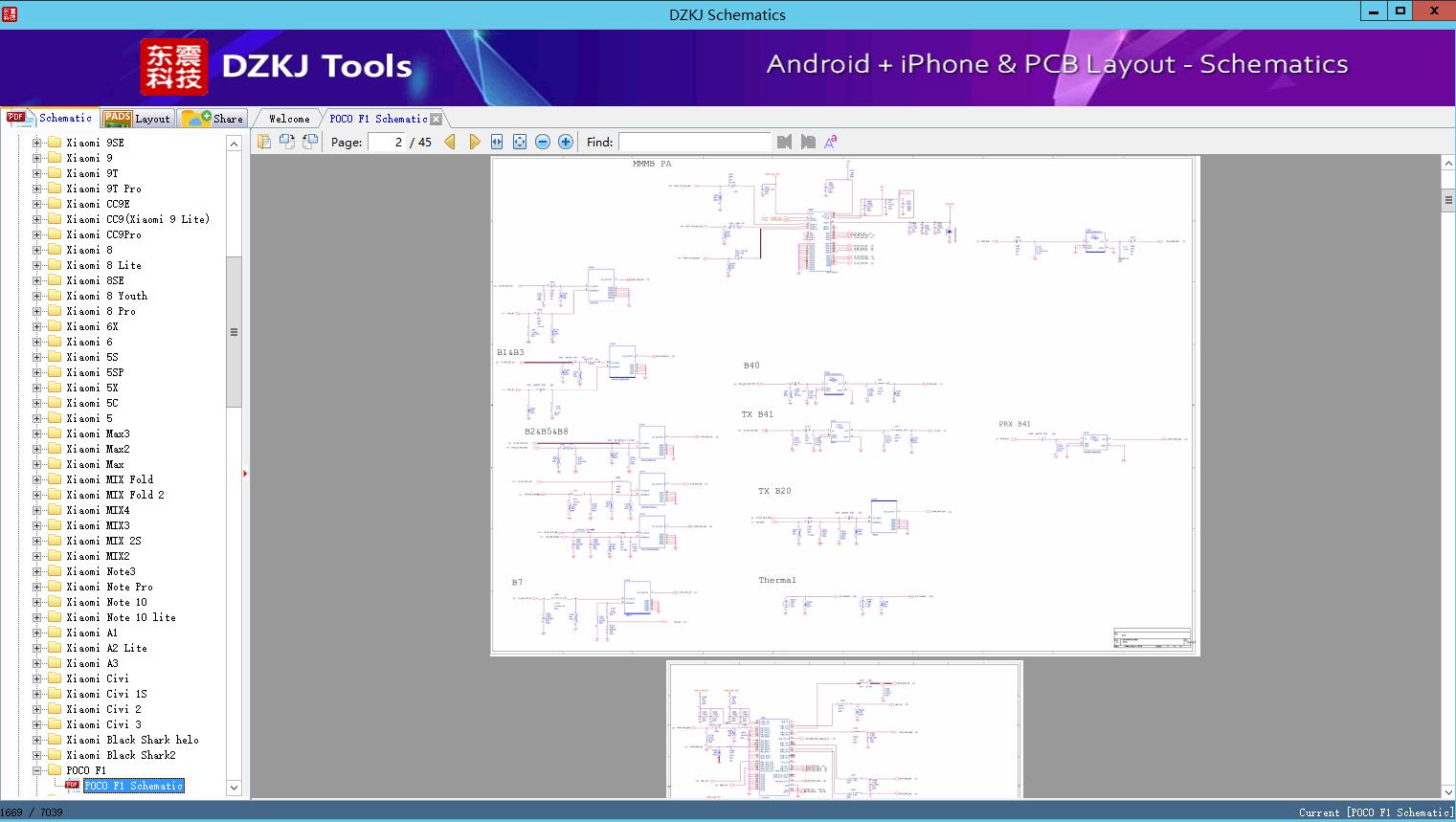The width and height of the screenshot is (1456, 822).
Task: Click the Xiaomi Max3 folder icon
Action: click(55, 433)
